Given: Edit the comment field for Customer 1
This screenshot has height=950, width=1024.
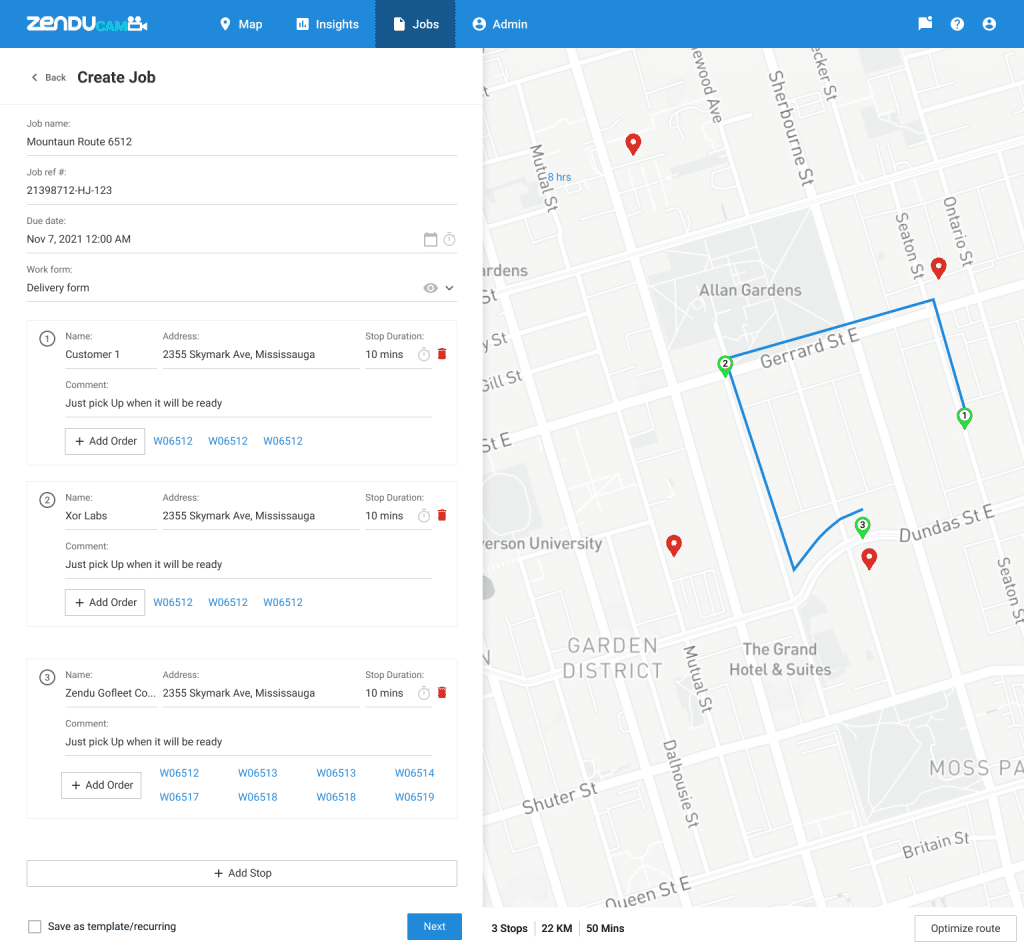Looking at the screenshot, I should coord(249,404).
